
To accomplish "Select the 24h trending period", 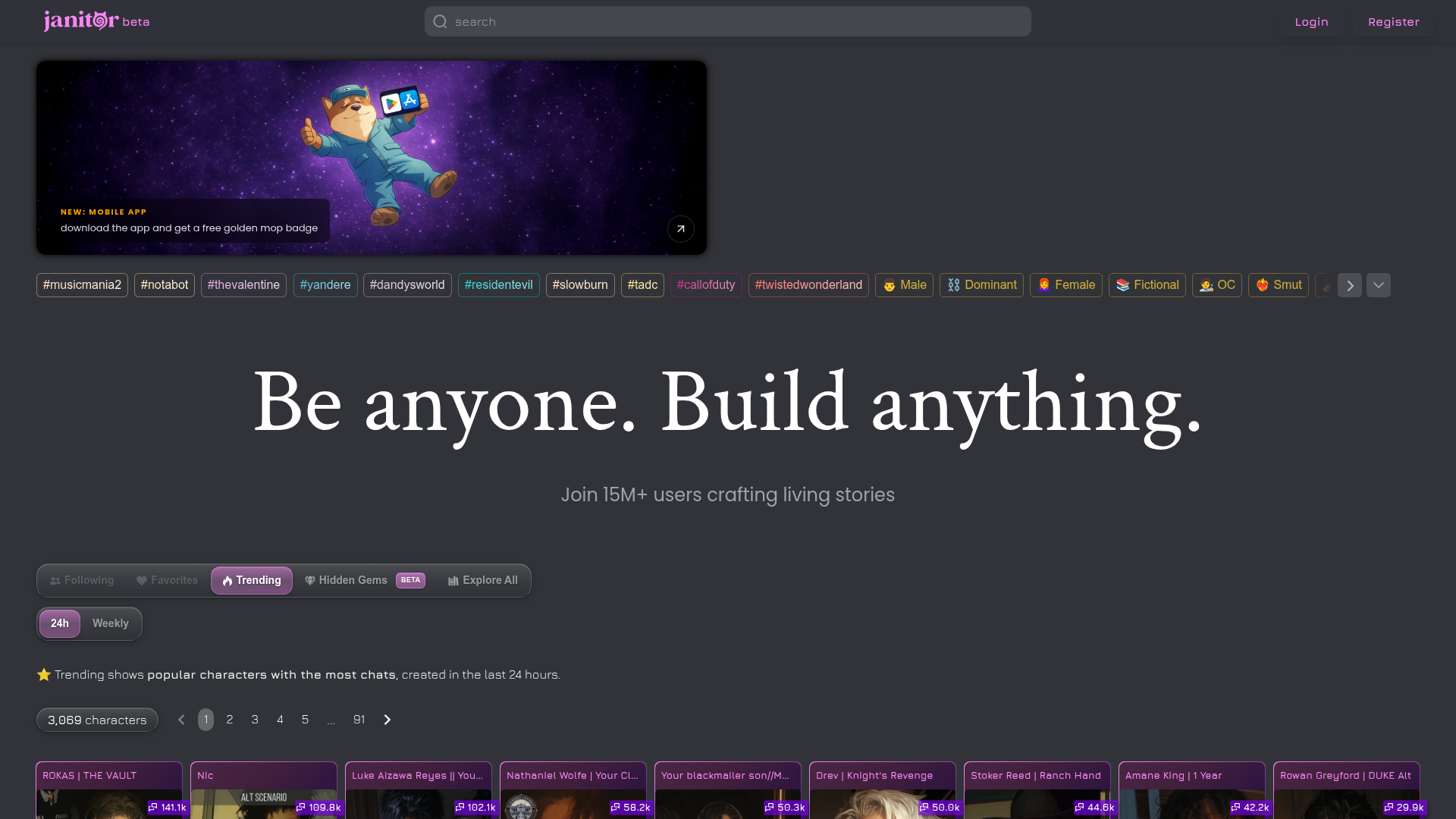I will pyautogui.click(x=60, y=623).
